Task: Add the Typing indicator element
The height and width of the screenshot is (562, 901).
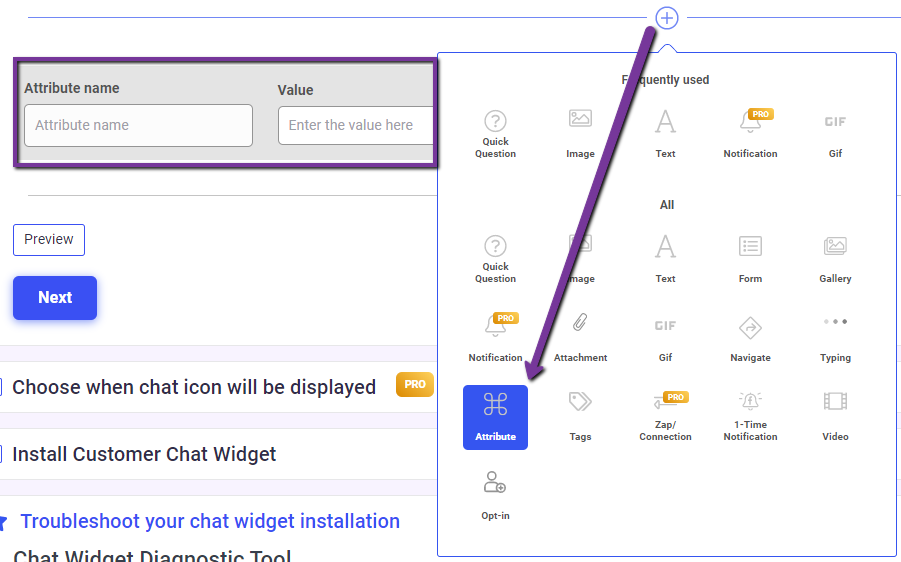Action: [835, 338]
